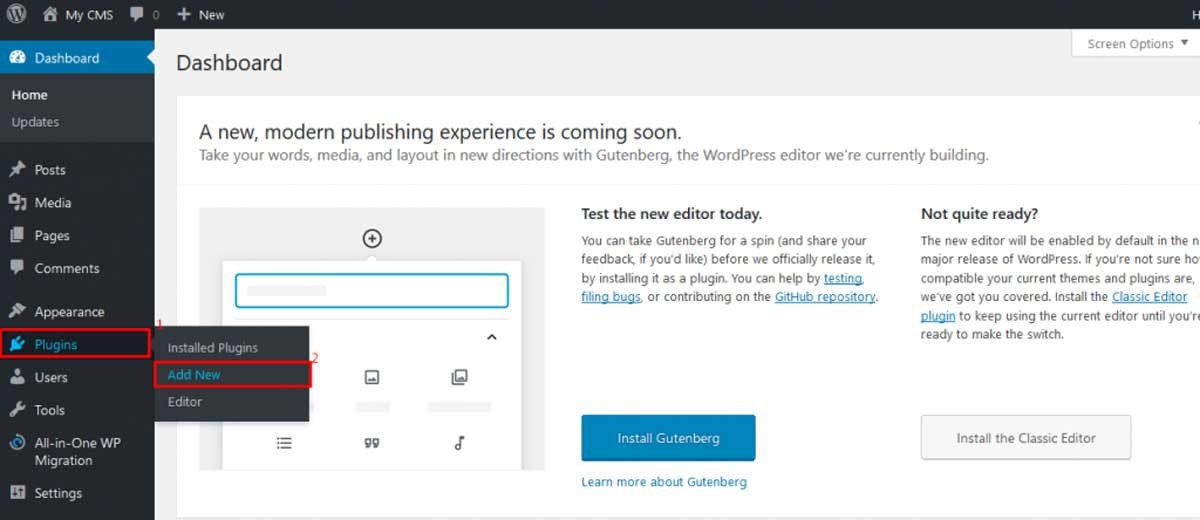Open Updates under Dashboard
This screenshot has width=1200, height=520.
click(35, 122)
